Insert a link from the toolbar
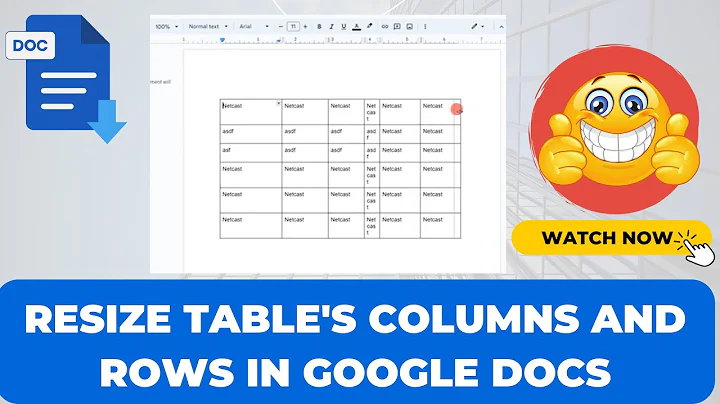720x404 pixels. tap(385, 27)
